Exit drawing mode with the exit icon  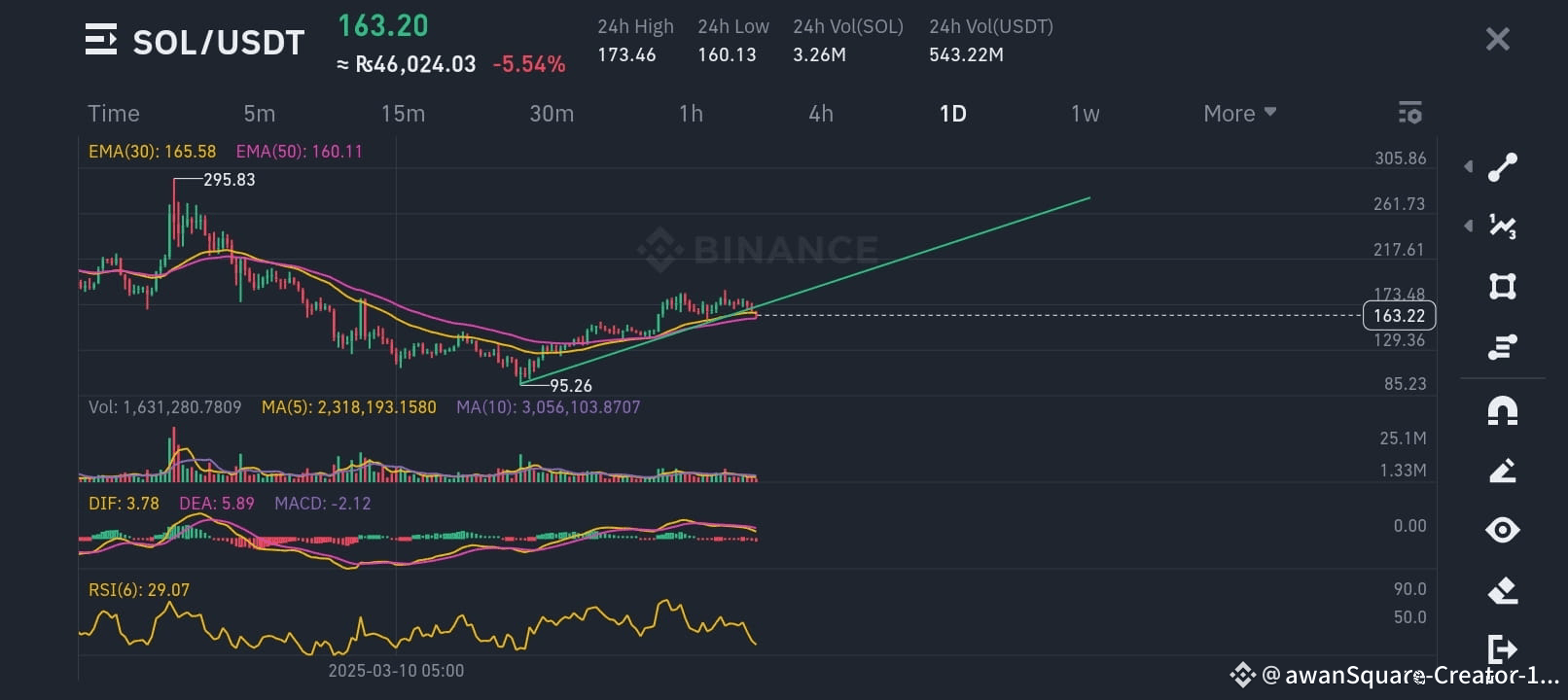(1503, 647)
